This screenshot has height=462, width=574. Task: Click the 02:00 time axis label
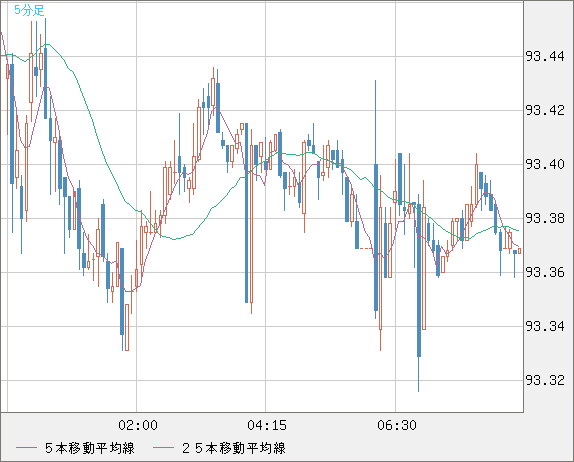(138, 425)
